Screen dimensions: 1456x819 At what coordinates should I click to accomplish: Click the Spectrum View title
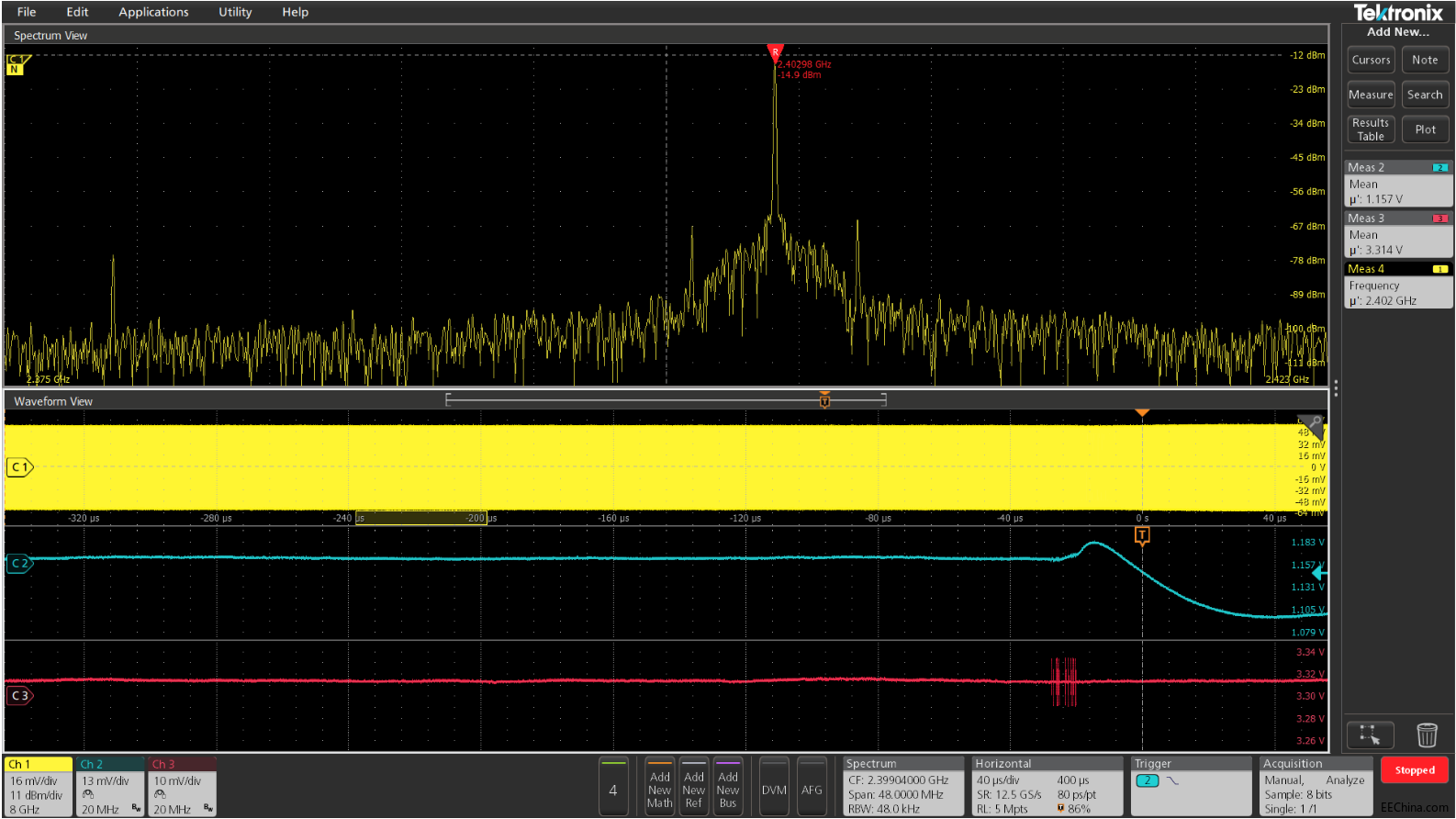[x=50, y=36]
